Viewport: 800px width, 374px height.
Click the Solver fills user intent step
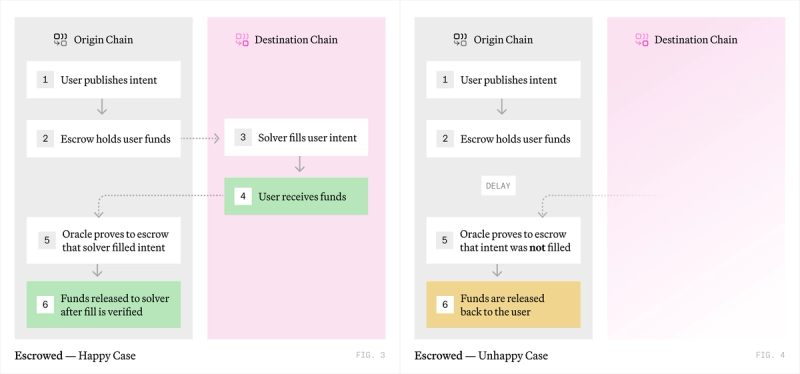click(296, 137)
